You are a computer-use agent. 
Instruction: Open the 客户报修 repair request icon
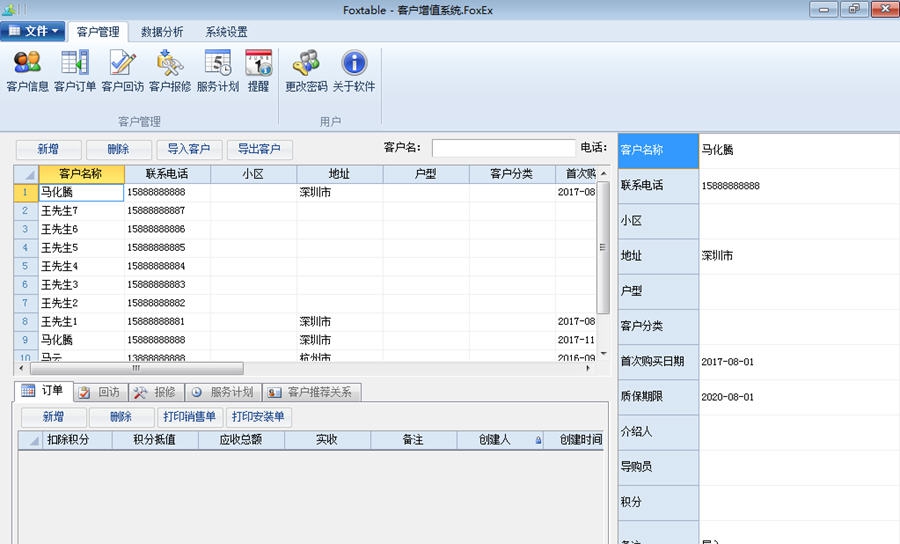tap(170, 70)
